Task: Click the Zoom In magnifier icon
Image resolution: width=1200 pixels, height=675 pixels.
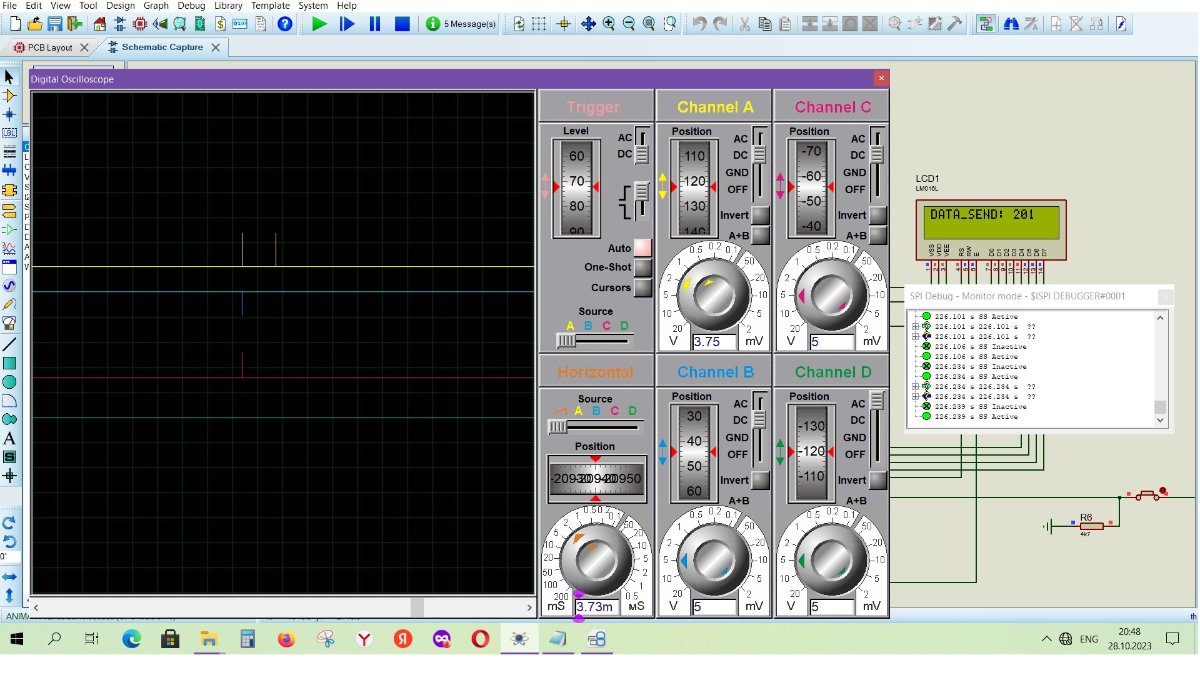Action: (609, 24)
